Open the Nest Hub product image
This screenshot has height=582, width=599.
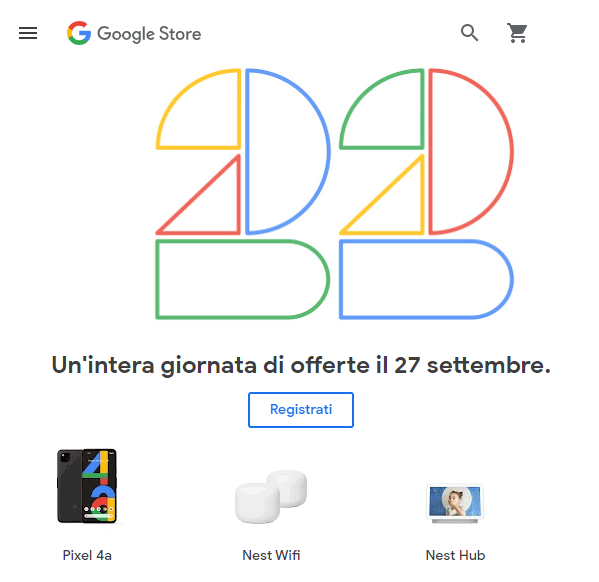click(x=455, y=503)
